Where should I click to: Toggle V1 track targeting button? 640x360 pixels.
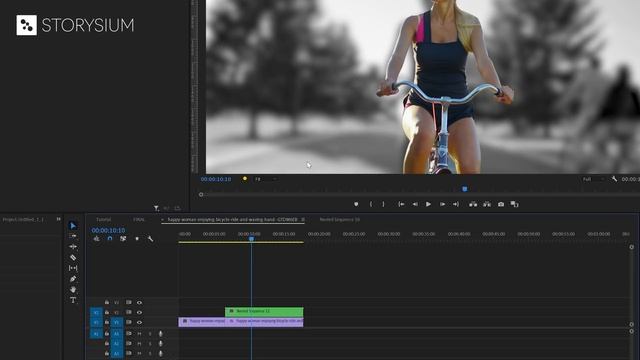tap(117, 322)
